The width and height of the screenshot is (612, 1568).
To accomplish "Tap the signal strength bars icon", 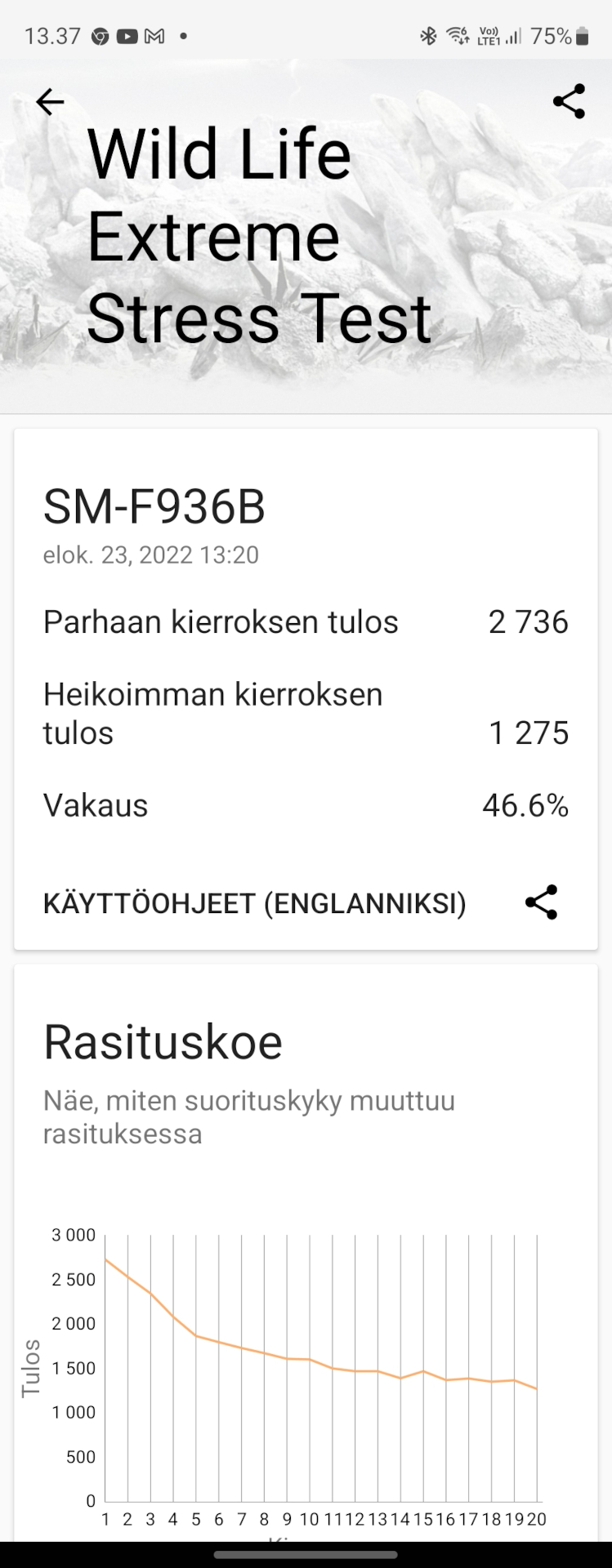I will point(513,36).
